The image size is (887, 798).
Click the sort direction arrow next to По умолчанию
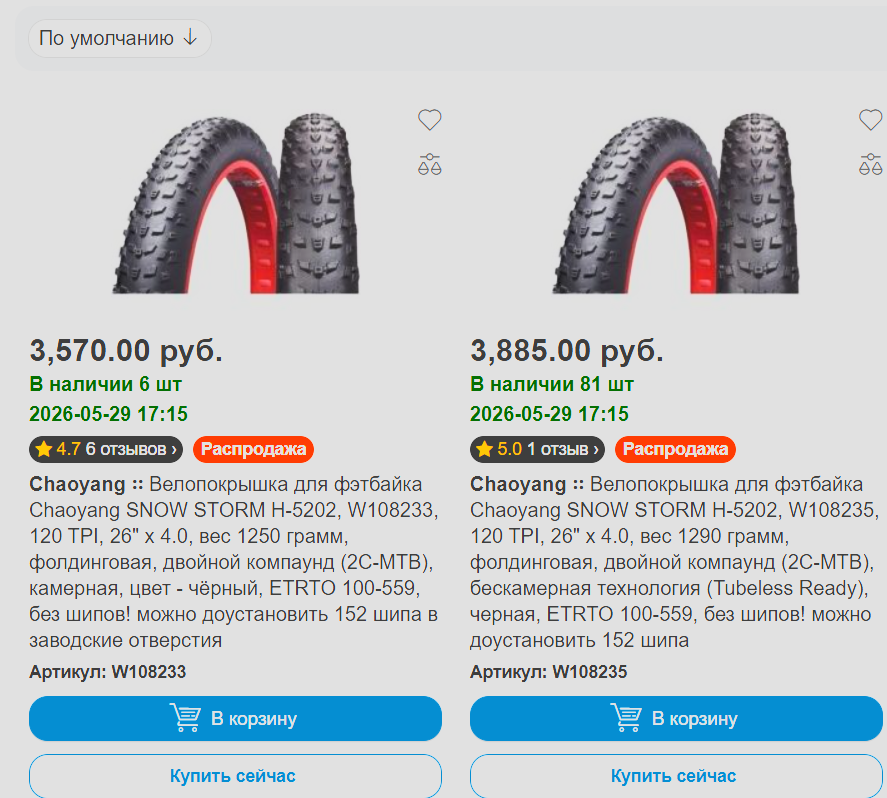point(191,38)
